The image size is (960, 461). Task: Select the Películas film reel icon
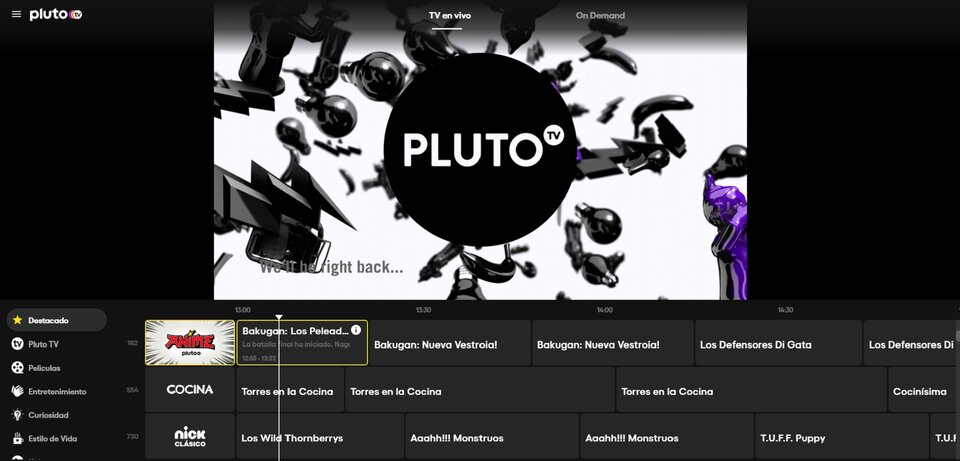tap(17, 368)
